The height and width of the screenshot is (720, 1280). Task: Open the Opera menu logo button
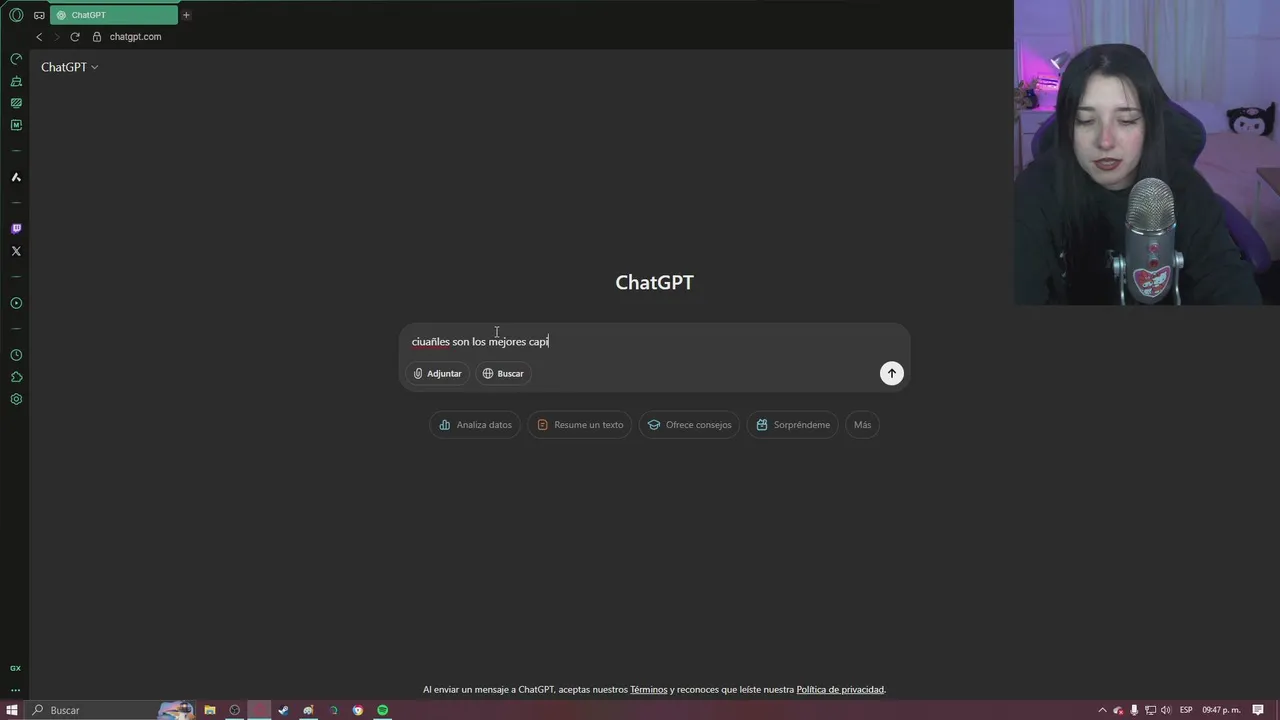[16, 15]
